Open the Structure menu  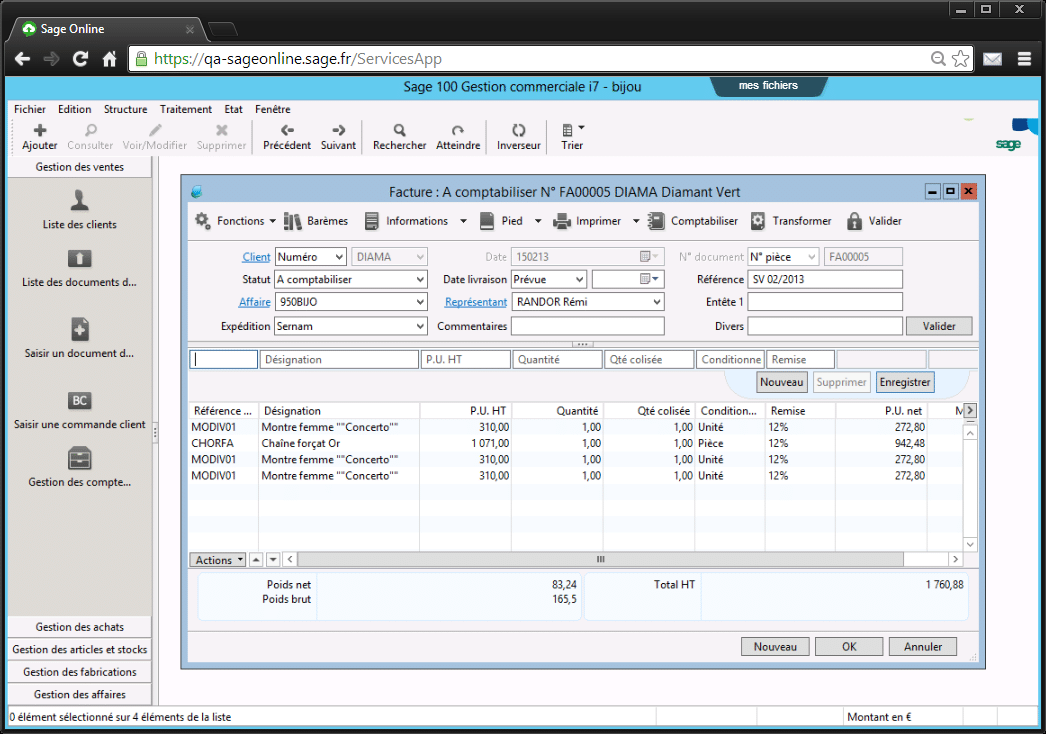pyautogui.click(x=125, y=109)
